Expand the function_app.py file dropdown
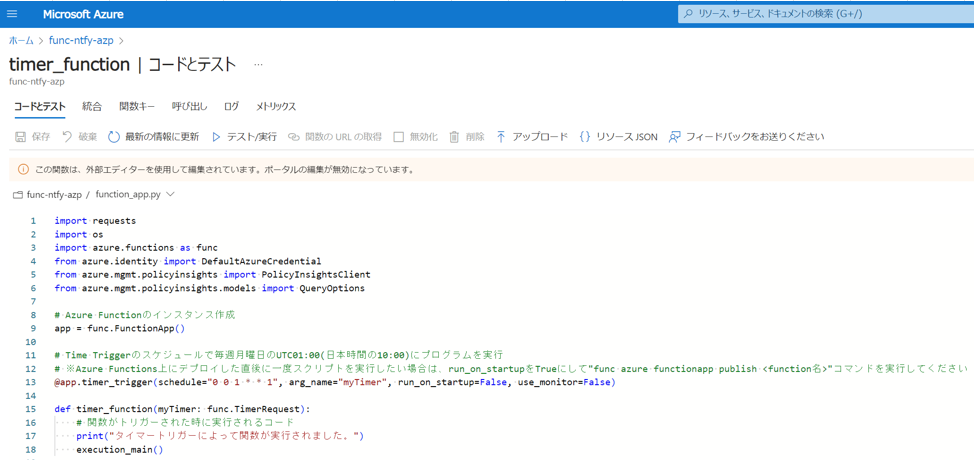The height and width of the screenshot is (460, 974). (171, 194)
